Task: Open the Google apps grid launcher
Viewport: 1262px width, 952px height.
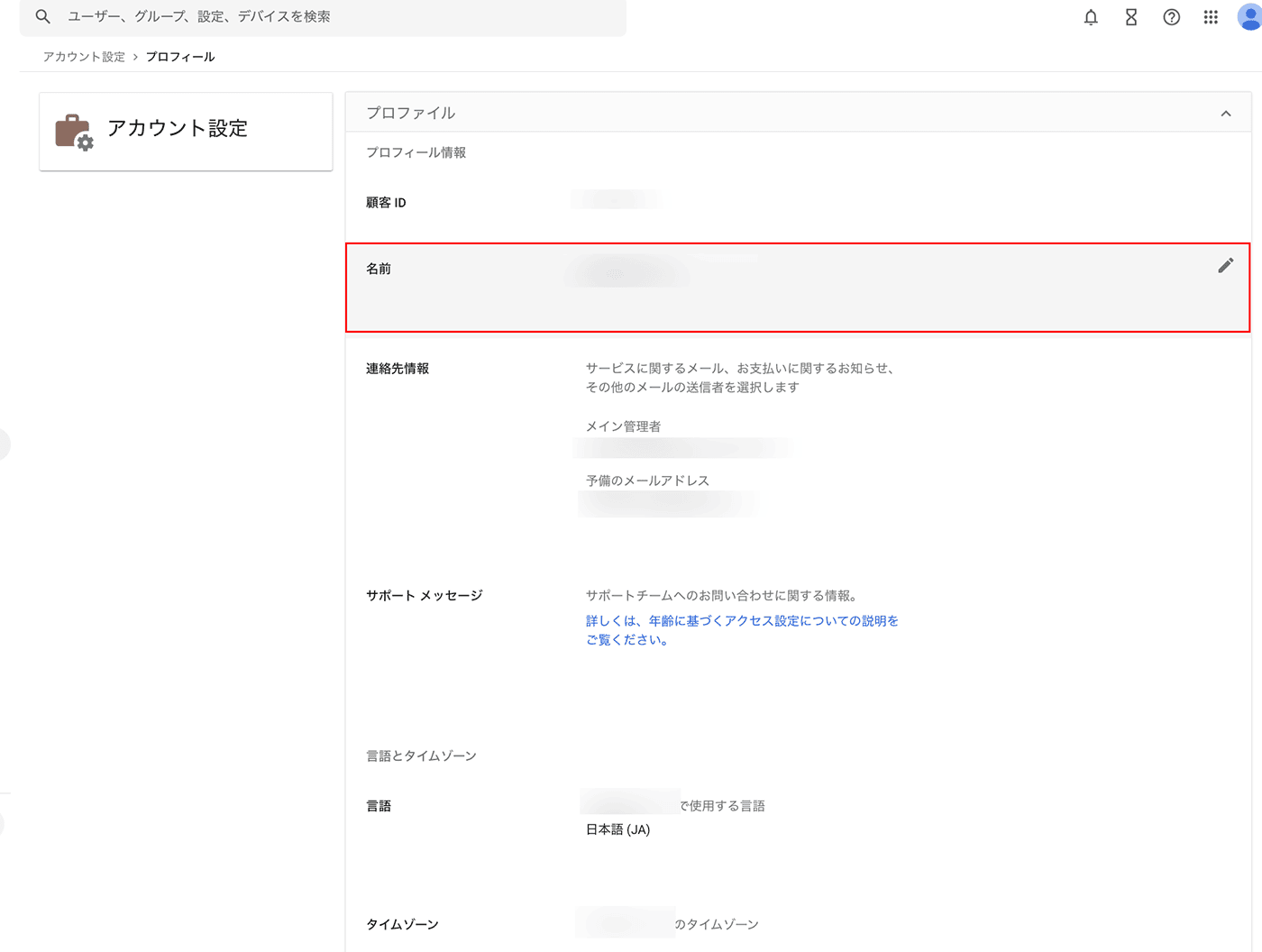Action: tap(1211, 17)
